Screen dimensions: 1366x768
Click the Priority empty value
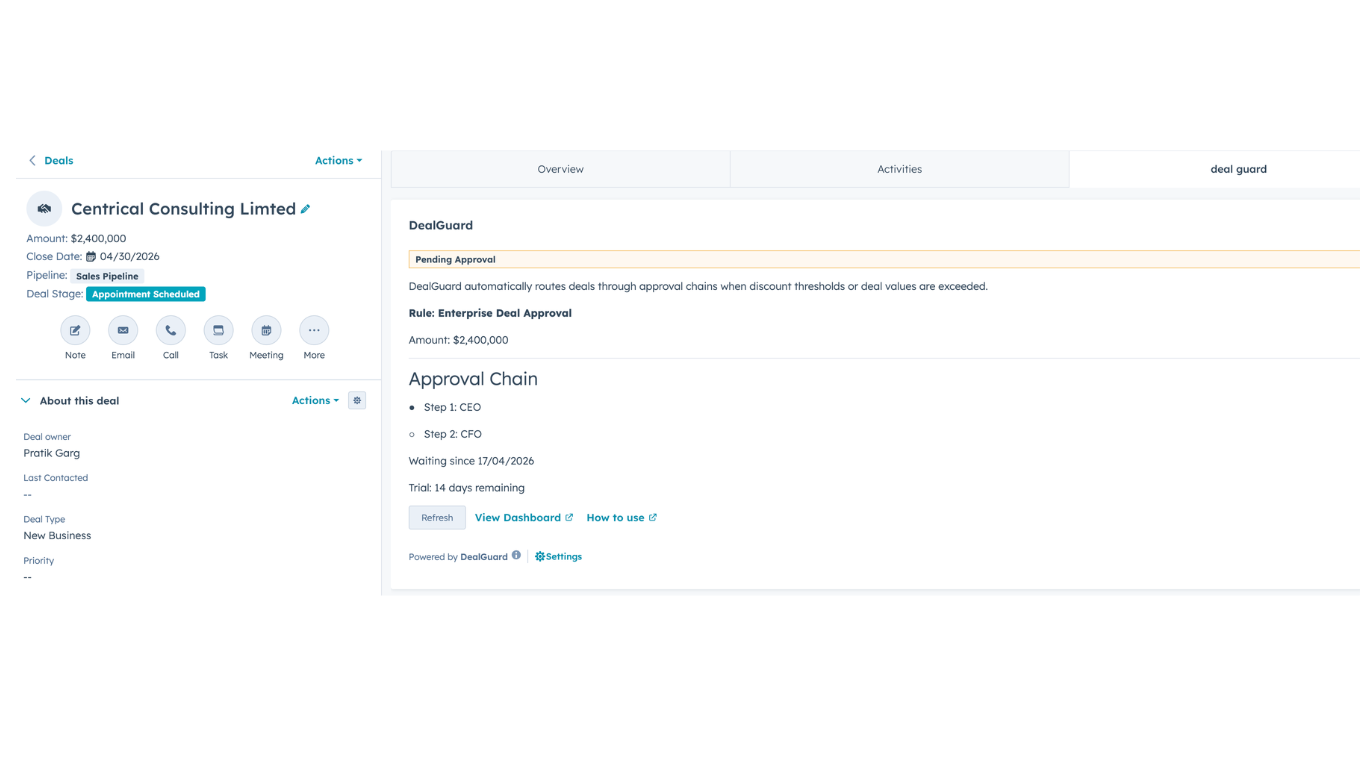click(28, 577)
